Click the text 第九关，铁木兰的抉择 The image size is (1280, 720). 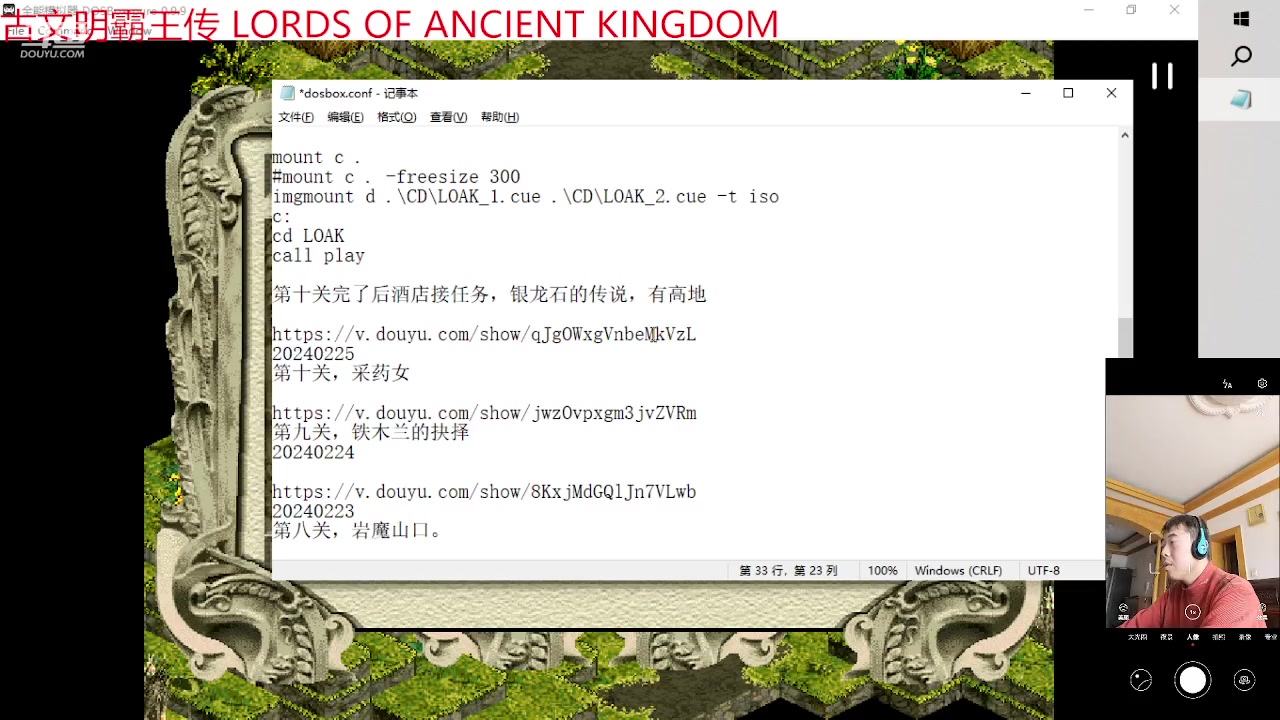[371, 432]
